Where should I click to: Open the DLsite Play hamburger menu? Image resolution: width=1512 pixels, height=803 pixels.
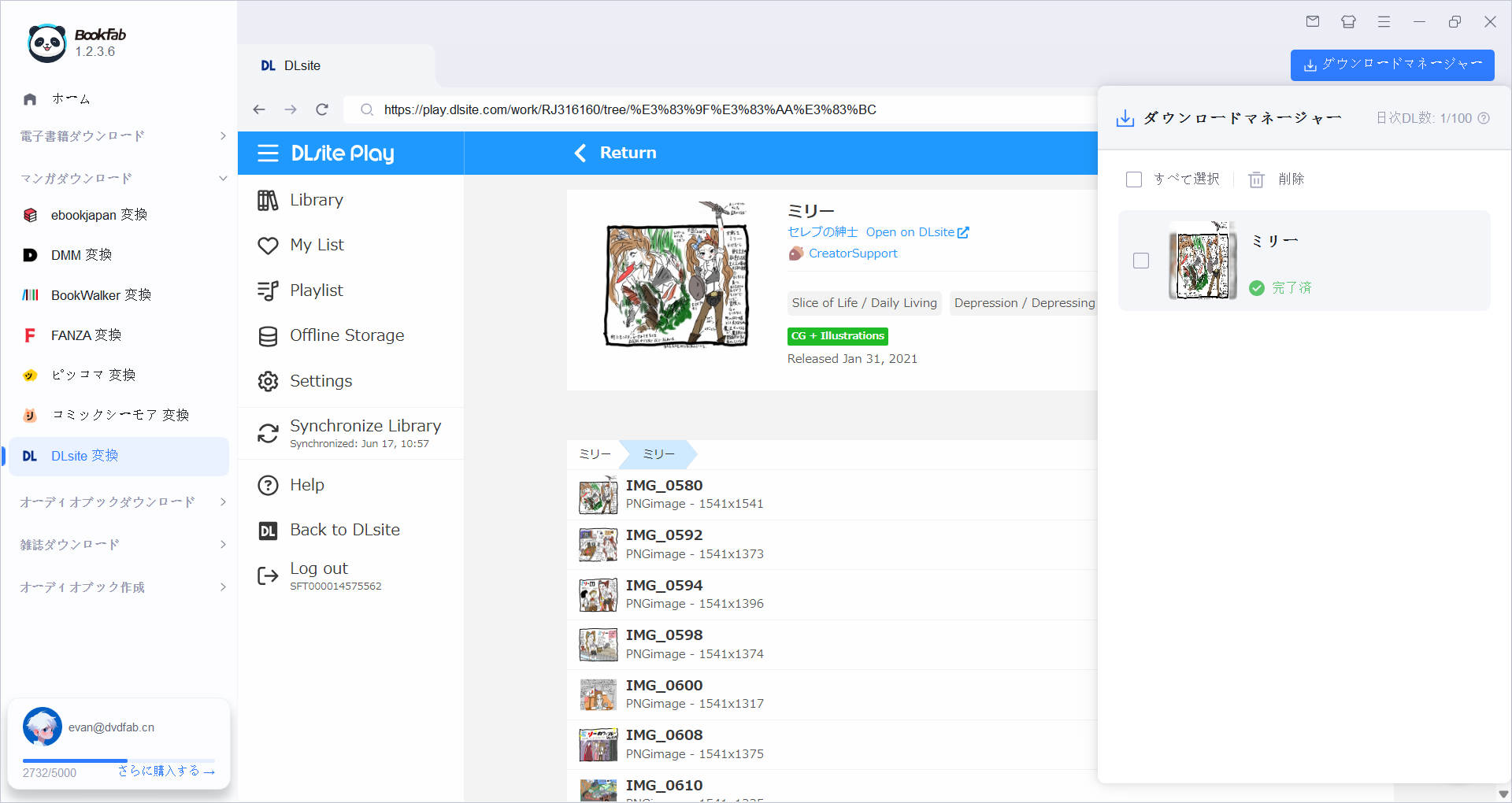(x=268, y=154)
